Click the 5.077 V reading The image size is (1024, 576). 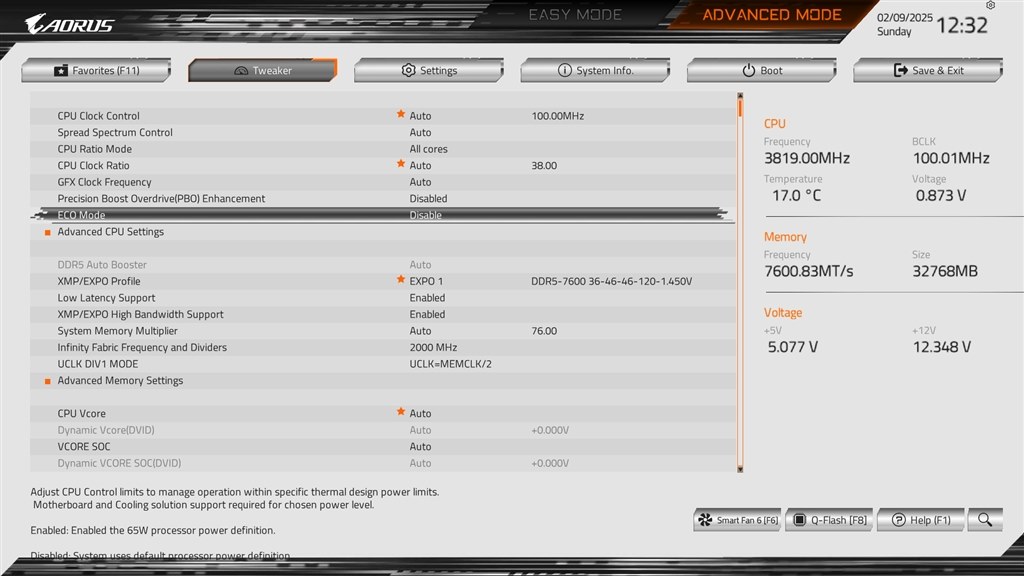(793, 347)
